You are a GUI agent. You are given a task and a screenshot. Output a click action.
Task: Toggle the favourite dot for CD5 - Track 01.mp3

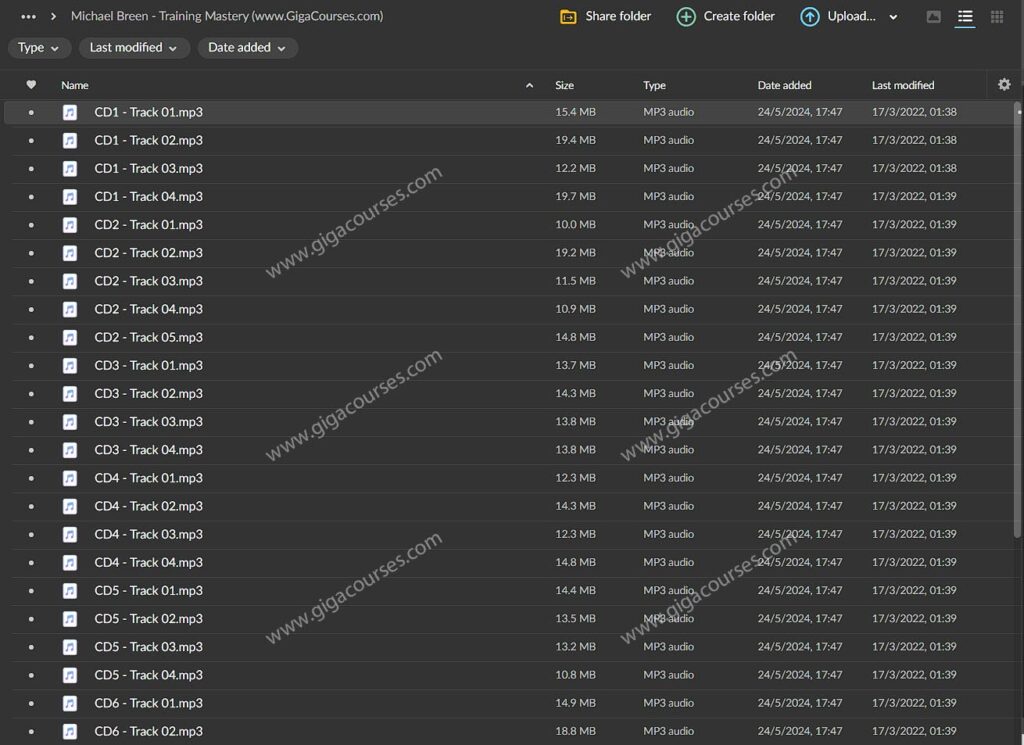coord(31,591)
